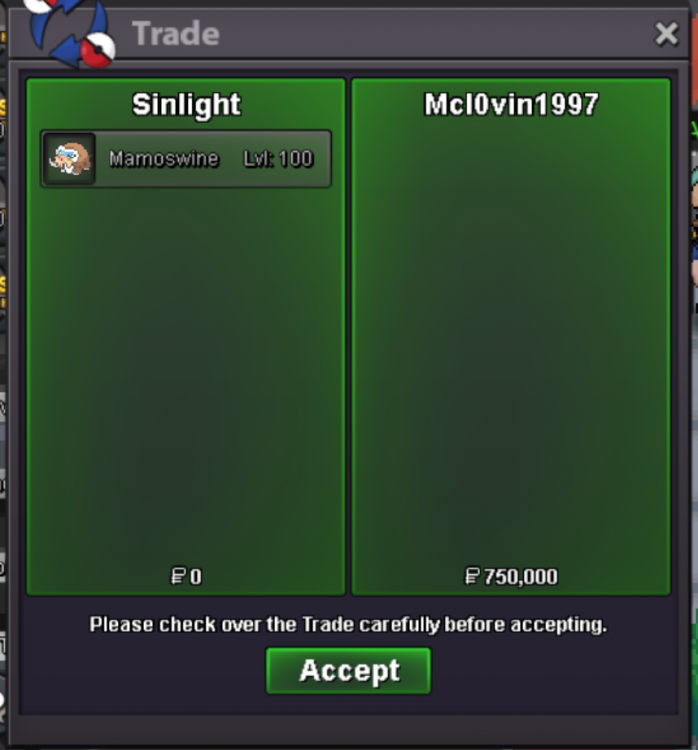Accept the trade offer
Image resolution: width=698 pixels, height=750 pixels.
pos(348,671)
